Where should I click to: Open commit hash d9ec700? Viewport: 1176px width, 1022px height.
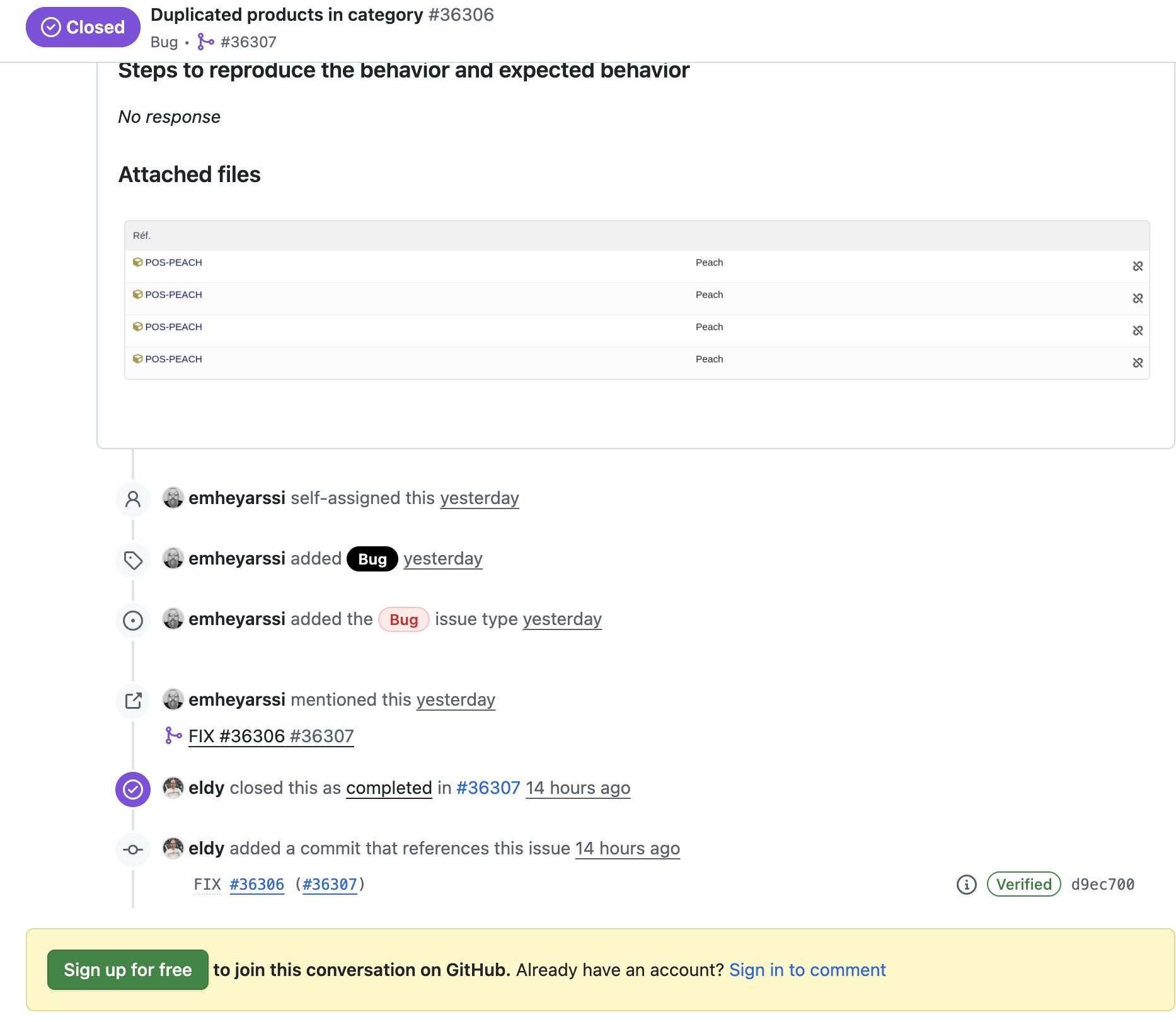1102,885
